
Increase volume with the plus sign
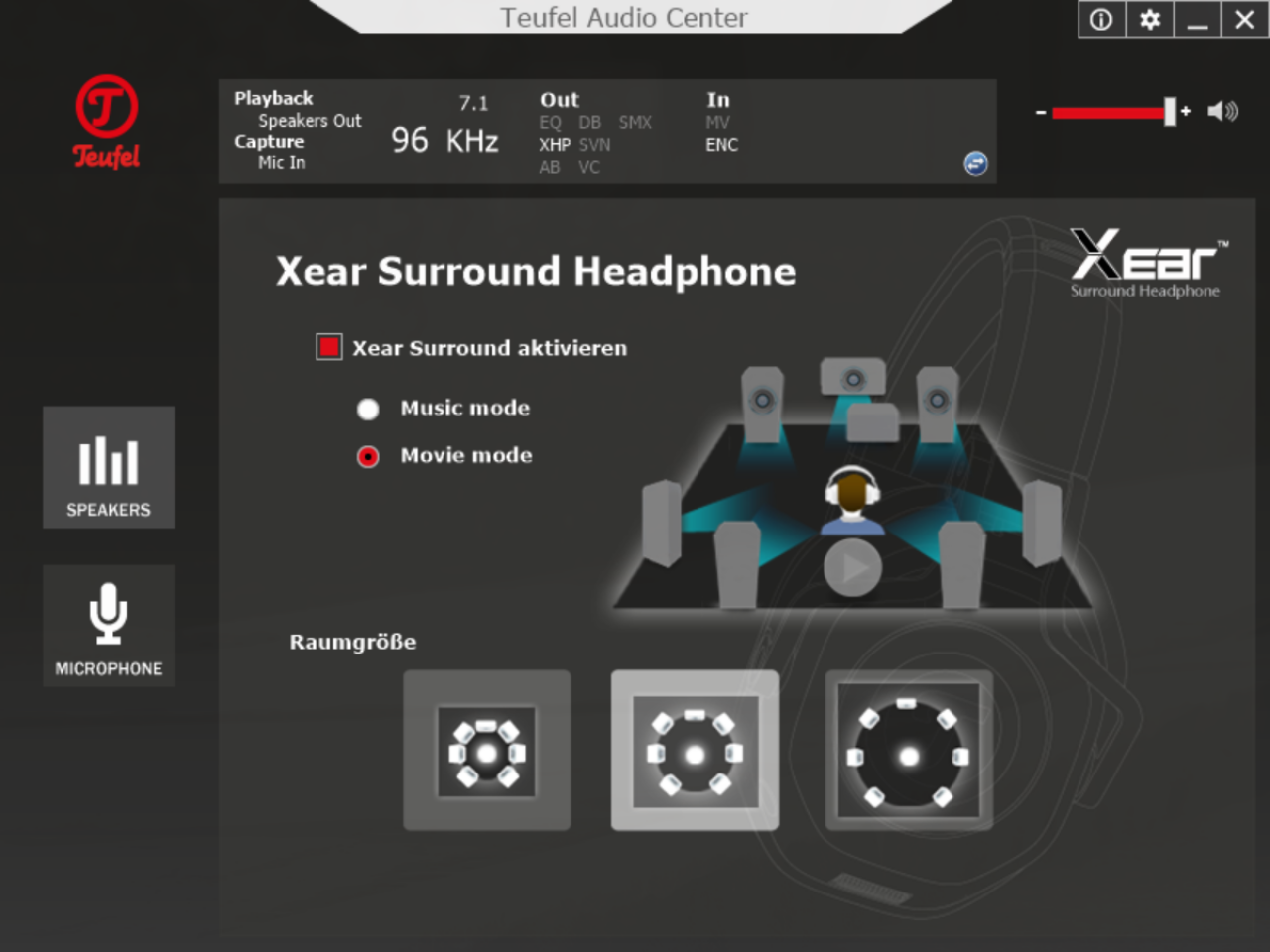tap(1185, 112)
